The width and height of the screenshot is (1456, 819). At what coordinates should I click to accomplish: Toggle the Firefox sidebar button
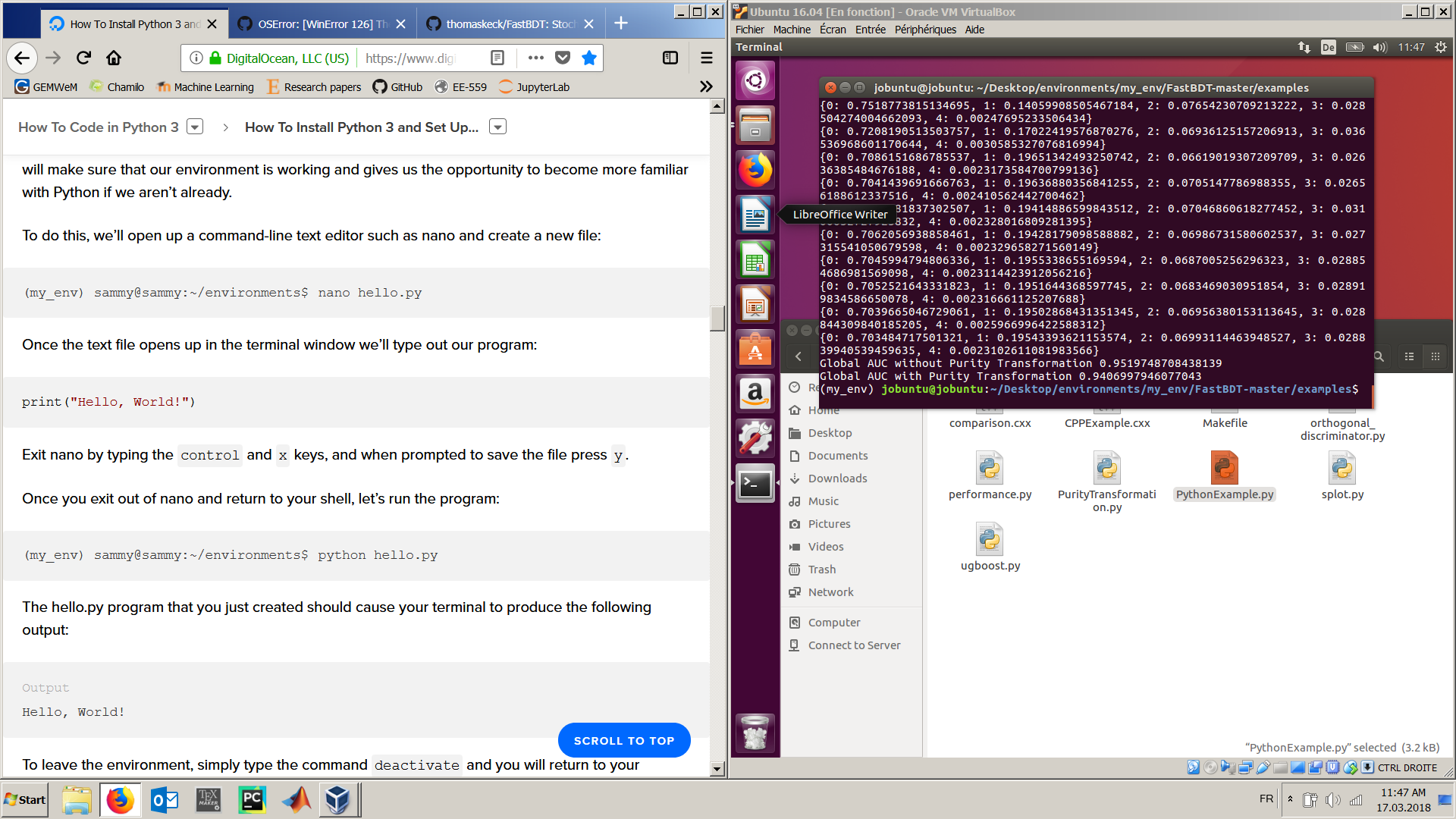pos(670,58)
